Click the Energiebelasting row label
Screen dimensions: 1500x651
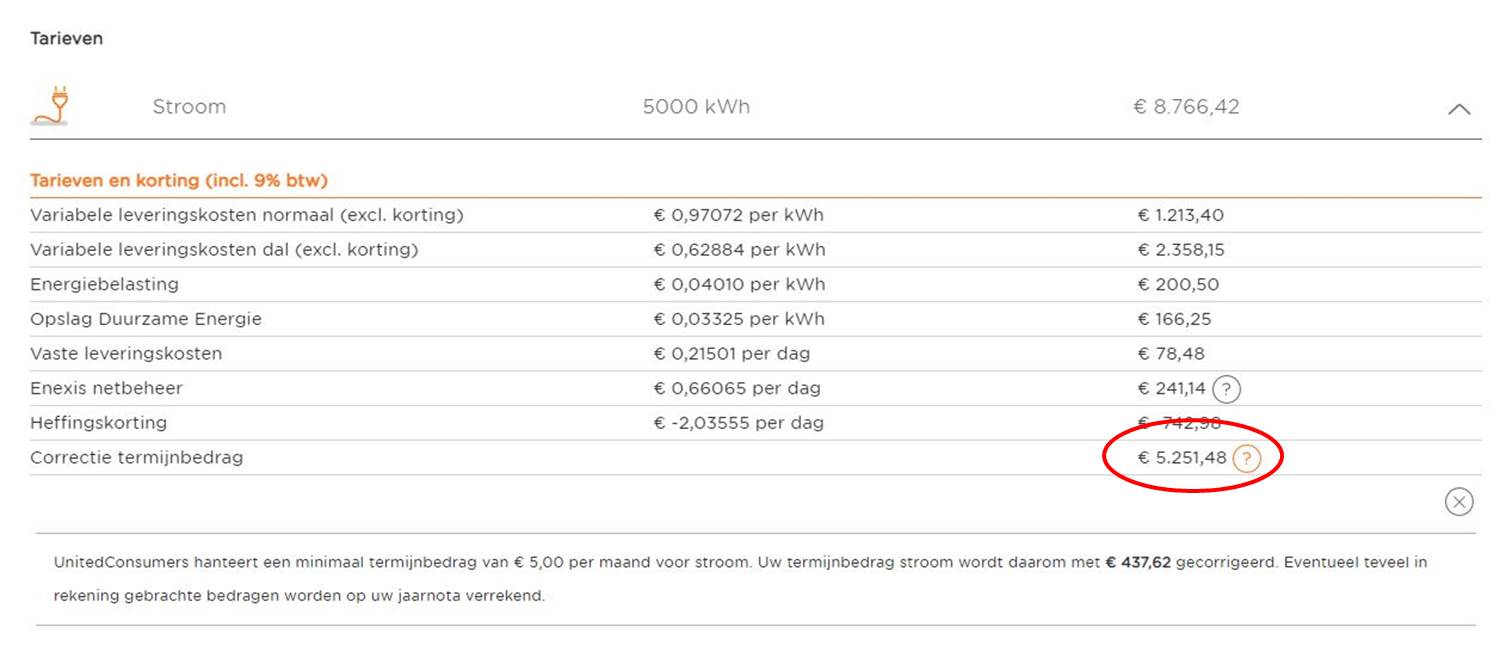coord(104,284)
